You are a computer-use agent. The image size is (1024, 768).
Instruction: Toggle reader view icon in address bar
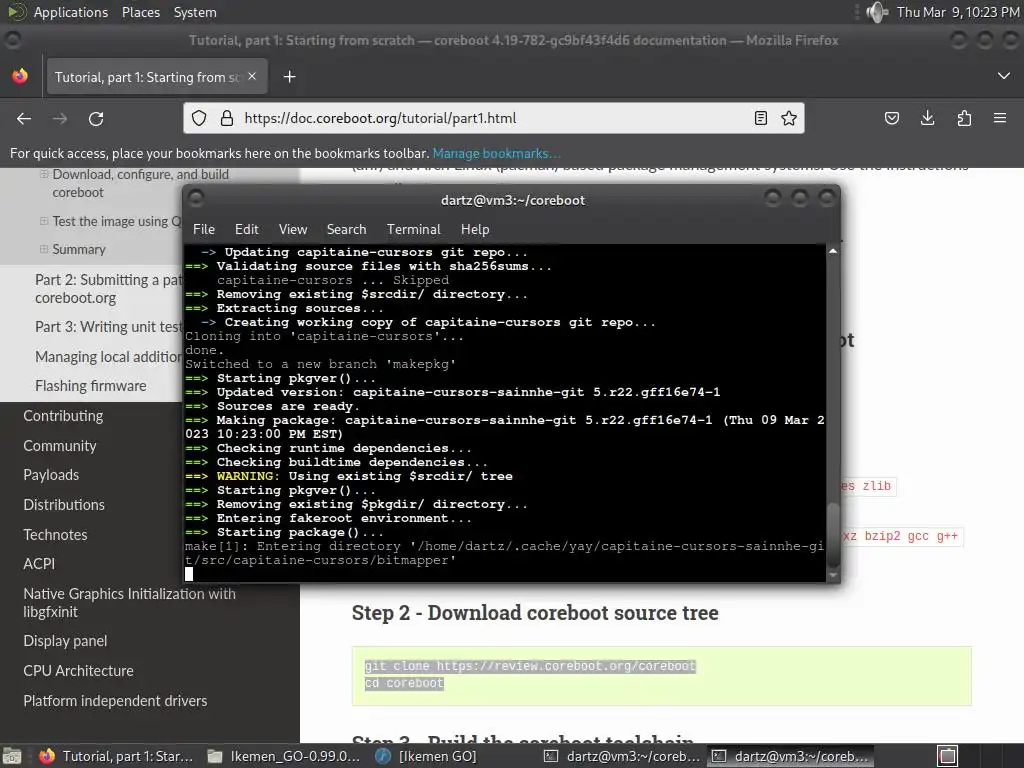[x=761, y=118]
